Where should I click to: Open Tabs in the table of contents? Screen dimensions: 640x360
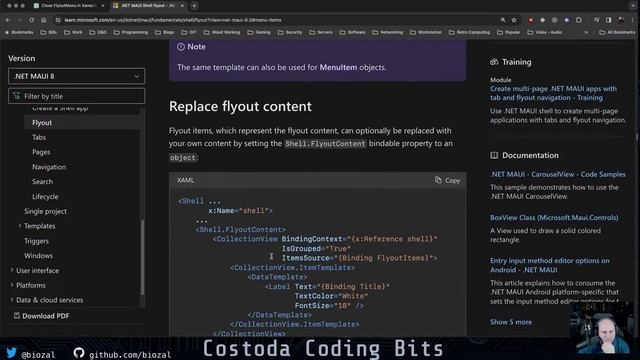click(x=39, y=137)
